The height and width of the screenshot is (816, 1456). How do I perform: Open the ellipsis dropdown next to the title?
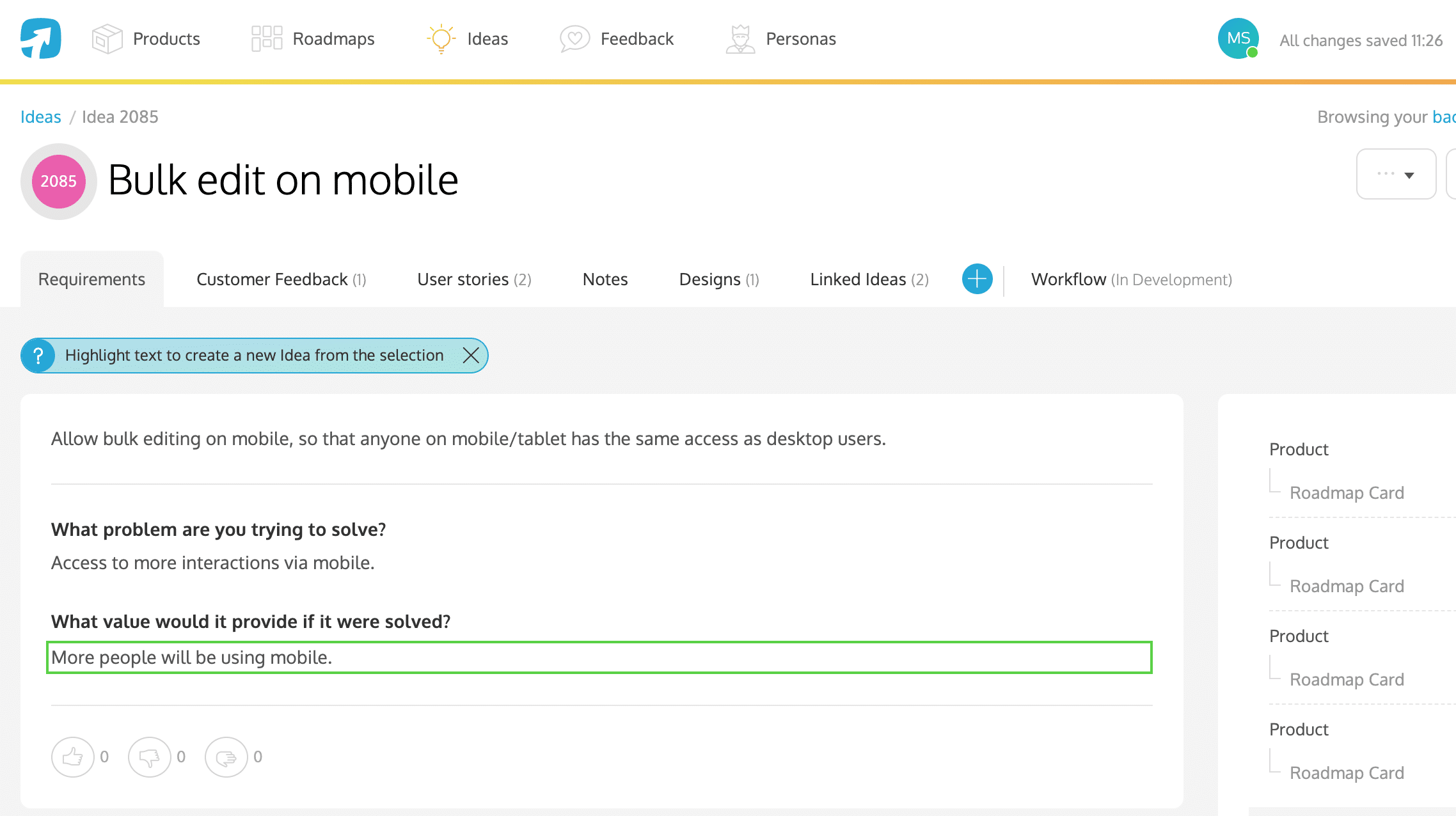coord(1396,174)
